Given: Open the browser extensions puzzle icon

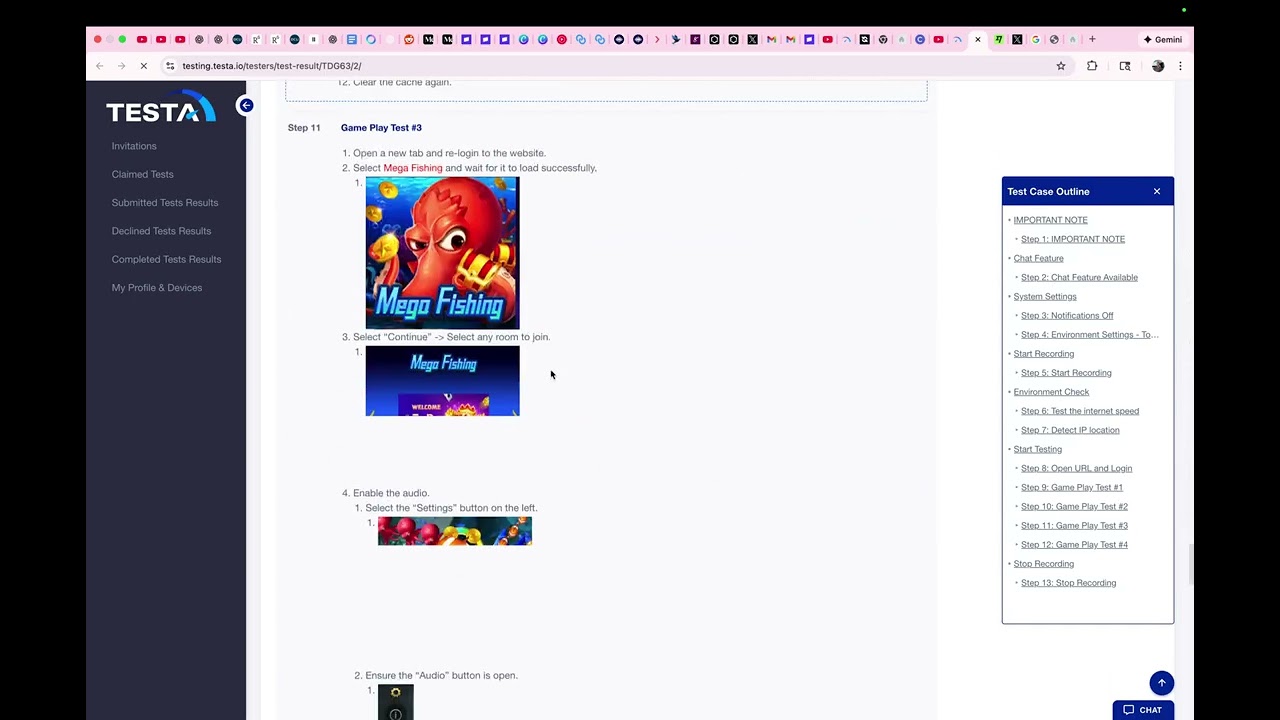Looking at the screenshot, I should coord(1092,66).
